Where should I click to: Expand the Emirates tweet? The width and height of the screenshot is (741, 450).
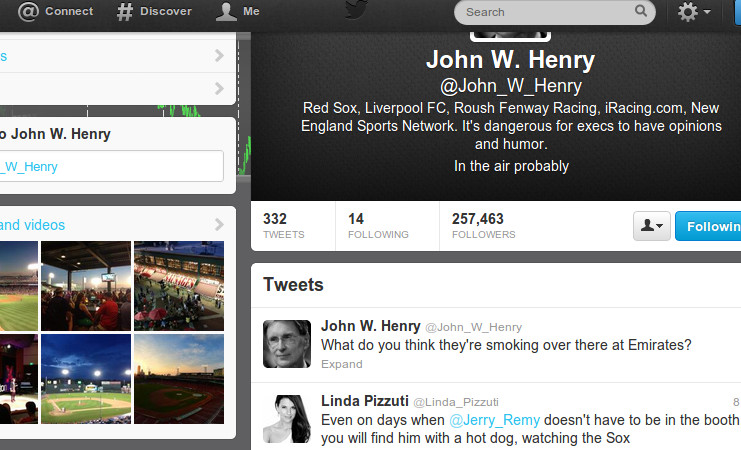[x=342, y=364]
